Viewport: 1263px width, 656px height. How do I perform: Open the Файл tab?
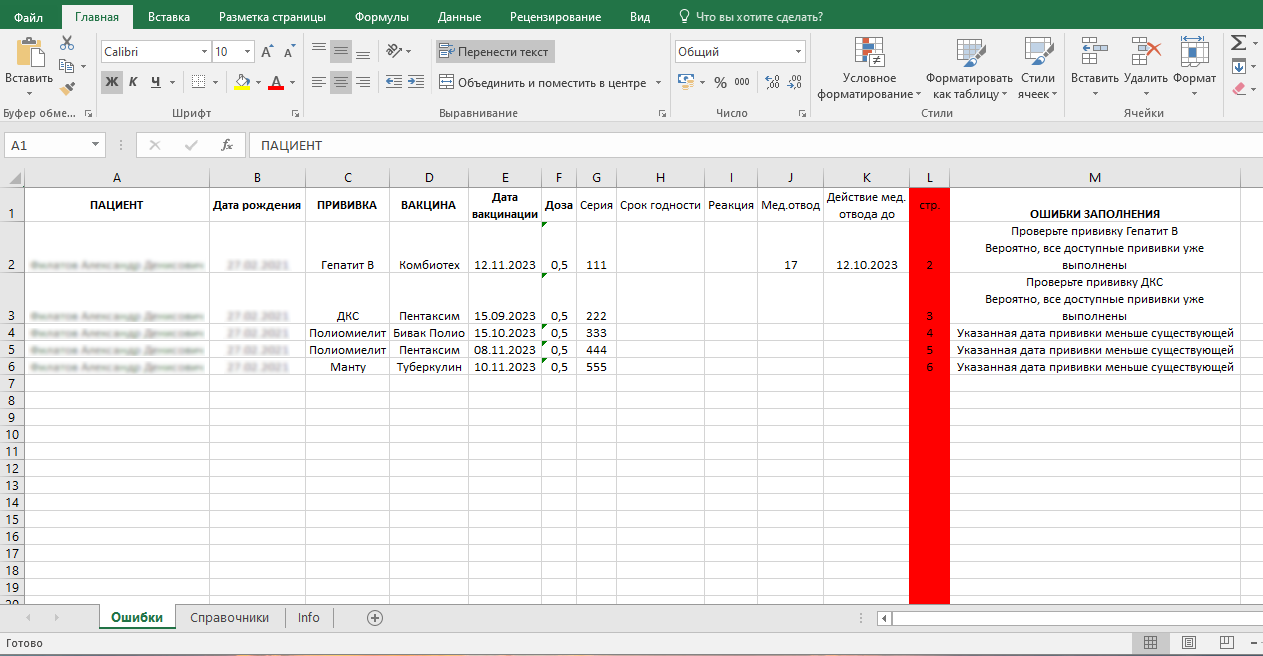[28, 17]
